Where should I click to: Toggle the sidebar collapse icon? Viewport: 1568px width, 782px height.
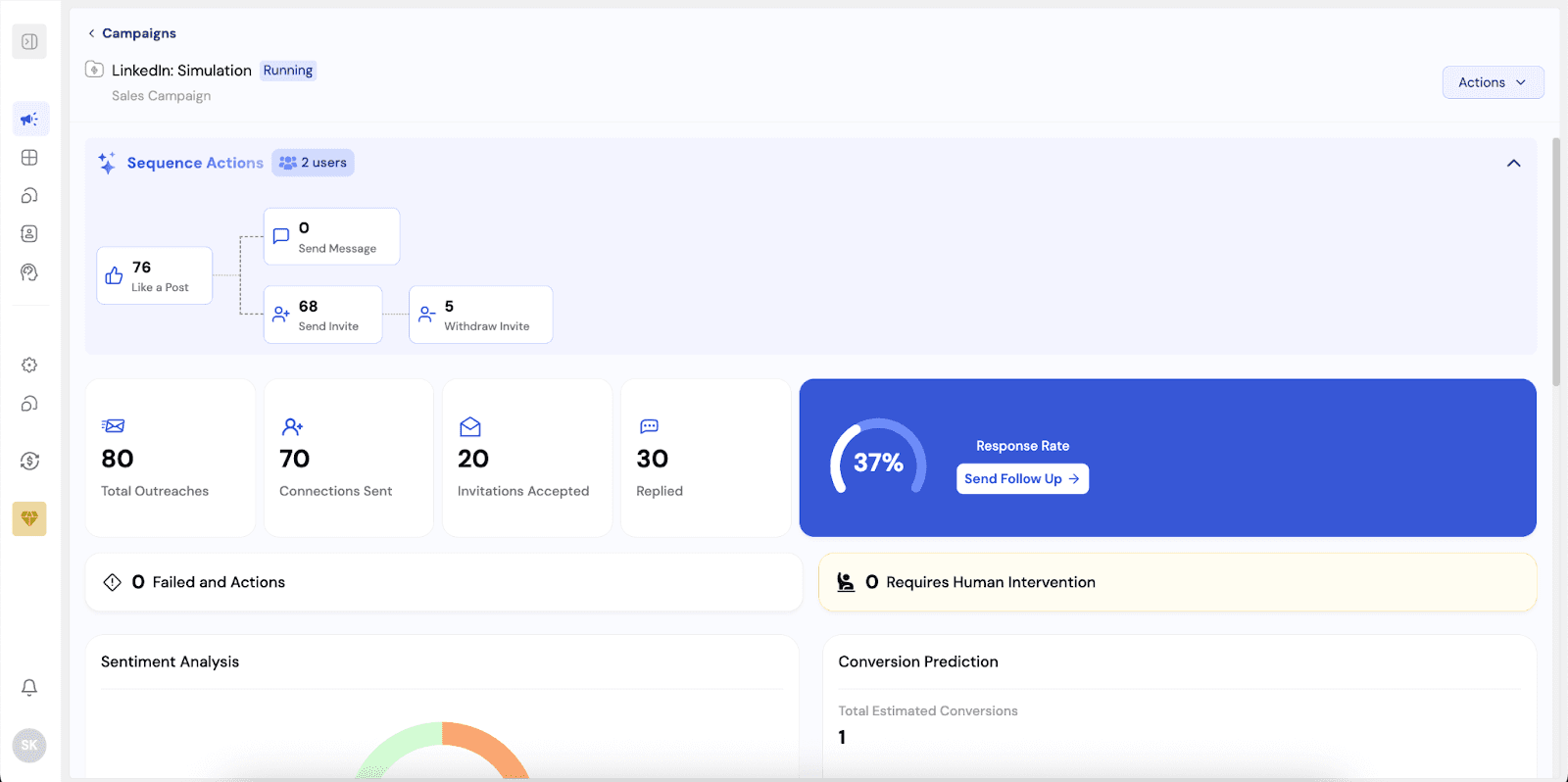coord(29,41)
